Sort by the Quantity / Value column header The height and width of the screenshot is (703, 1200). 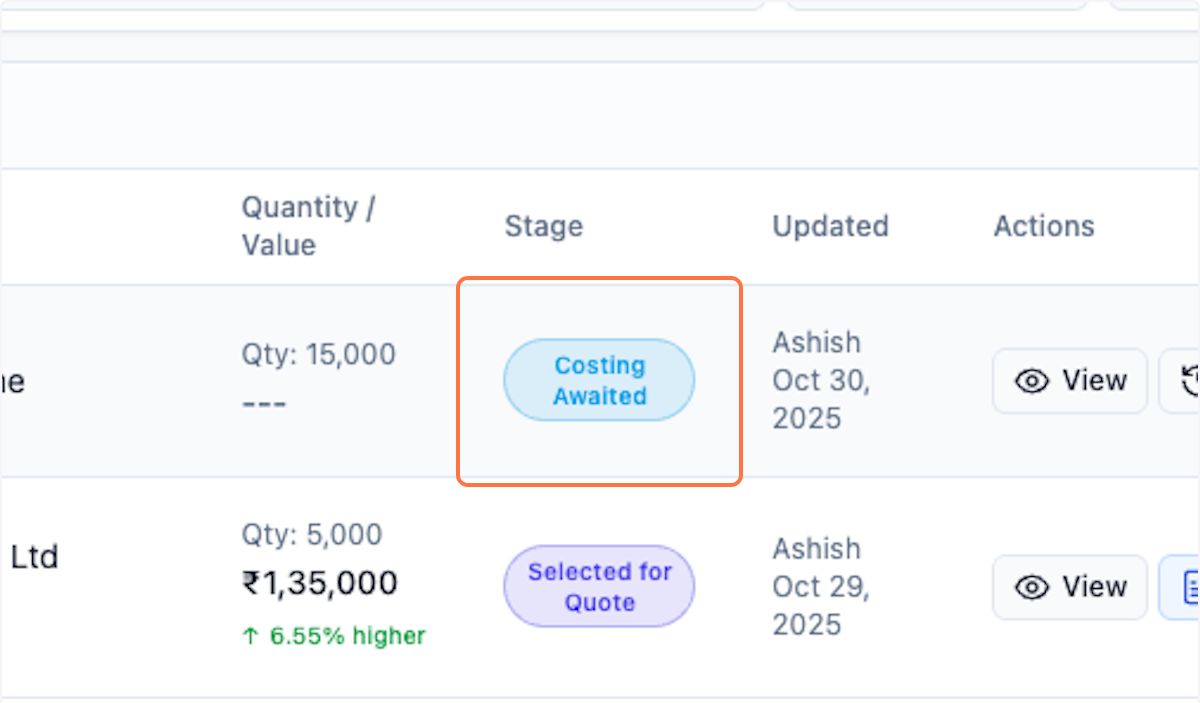[x=308, y=226]
